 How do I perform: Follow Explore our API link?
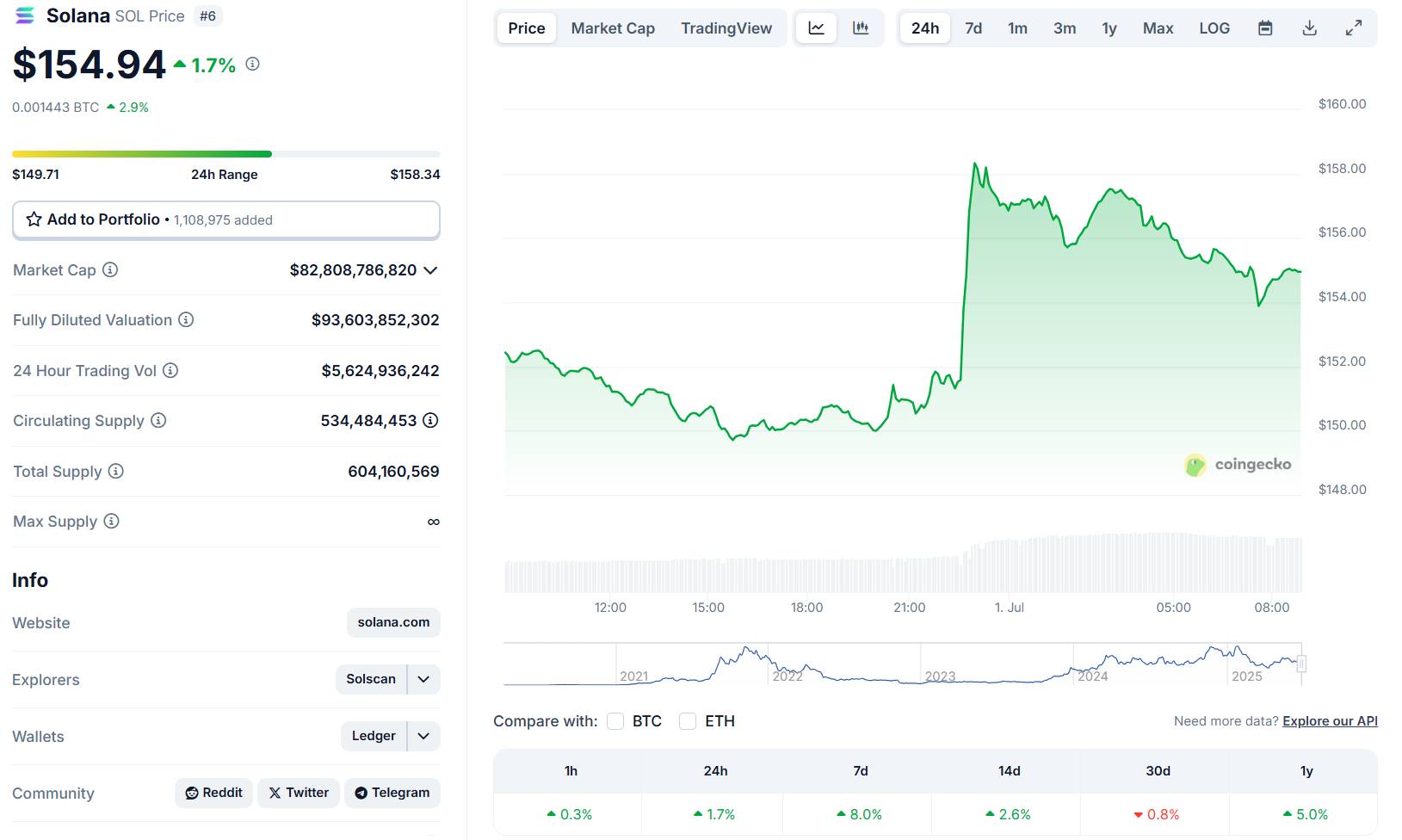click(1330, 721)
